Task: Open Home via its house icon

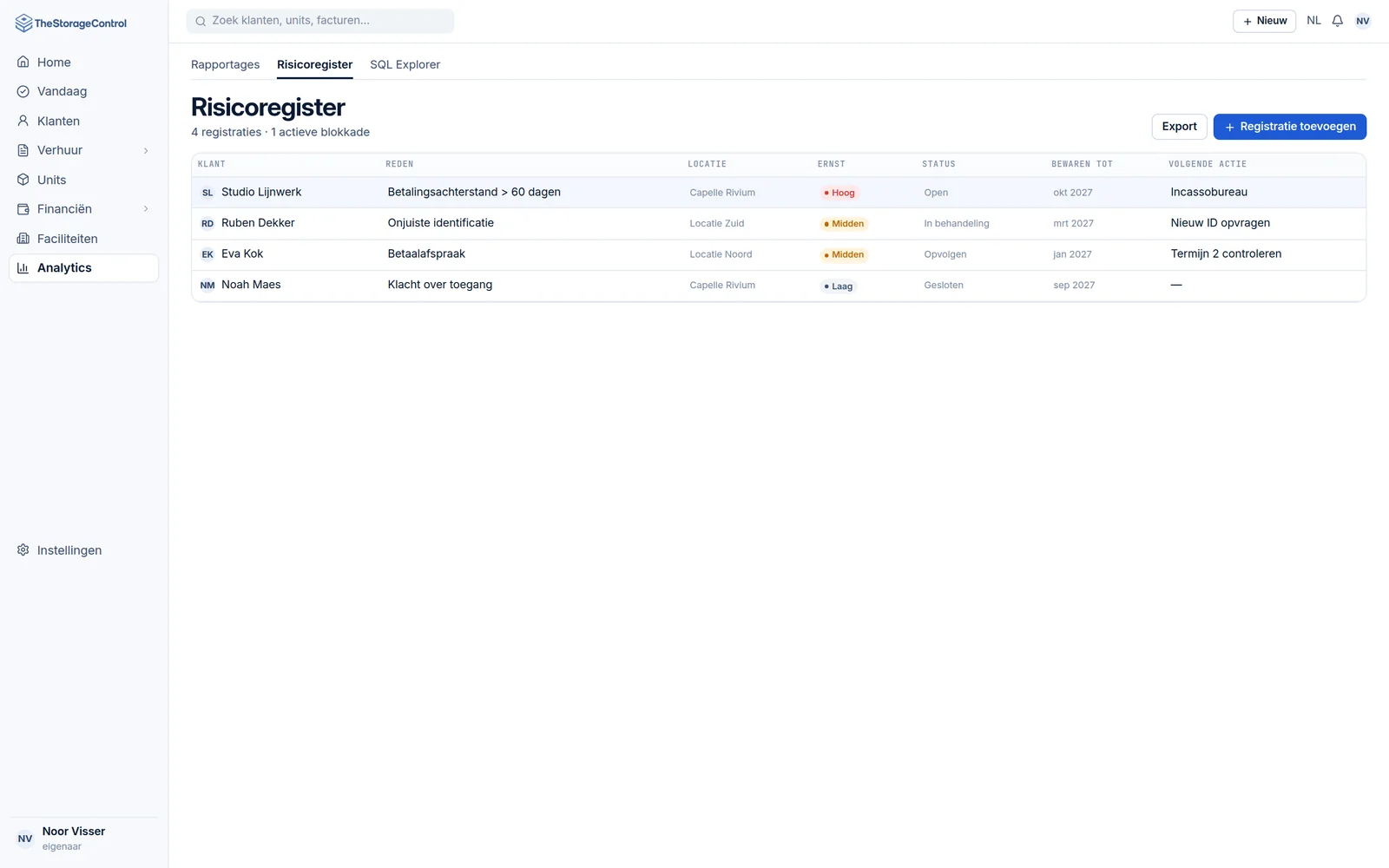Action: 23,62
